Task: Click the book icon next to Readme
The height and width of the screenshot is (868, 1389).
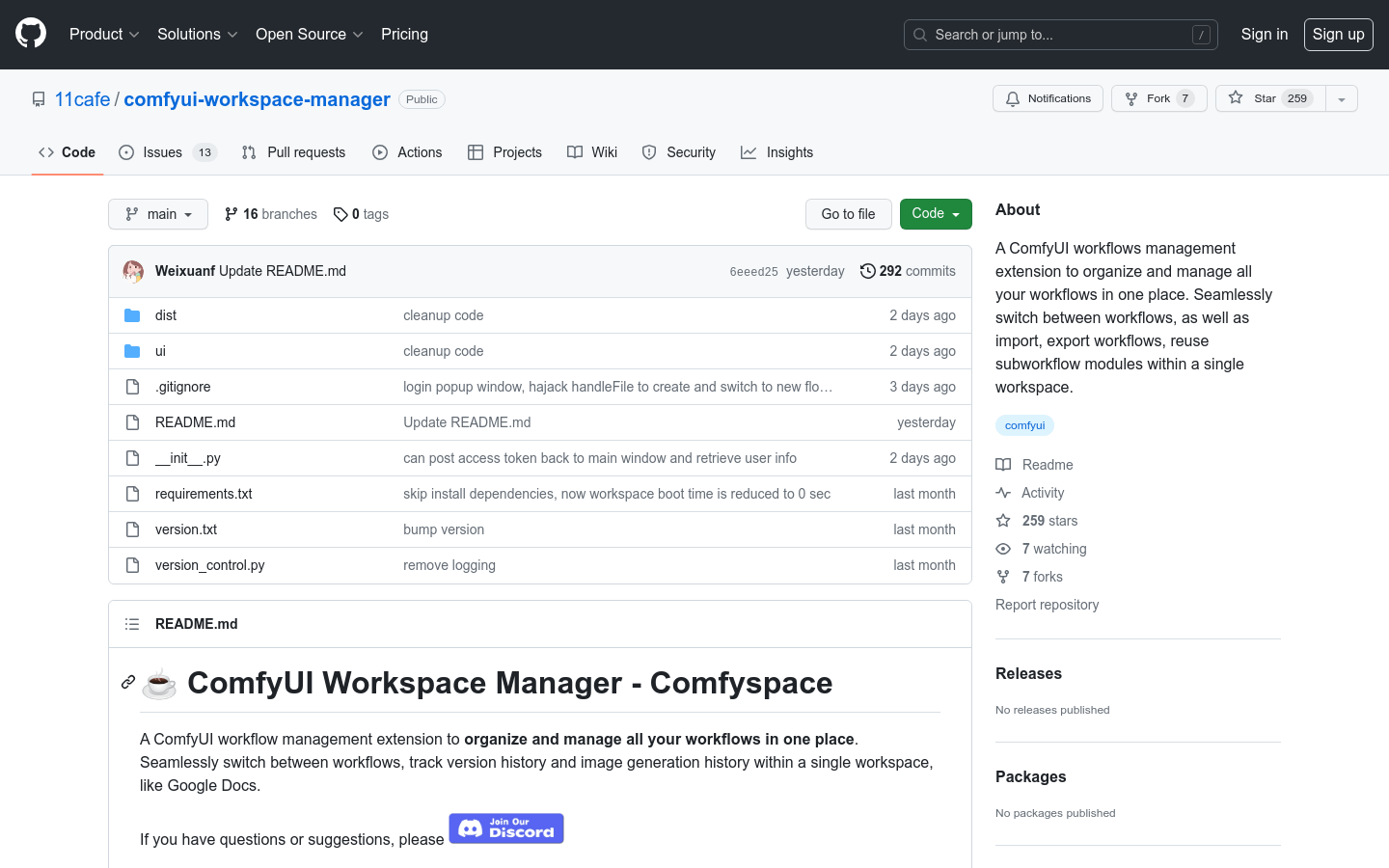Action: pyautogui.click(x=1003, y=465)
